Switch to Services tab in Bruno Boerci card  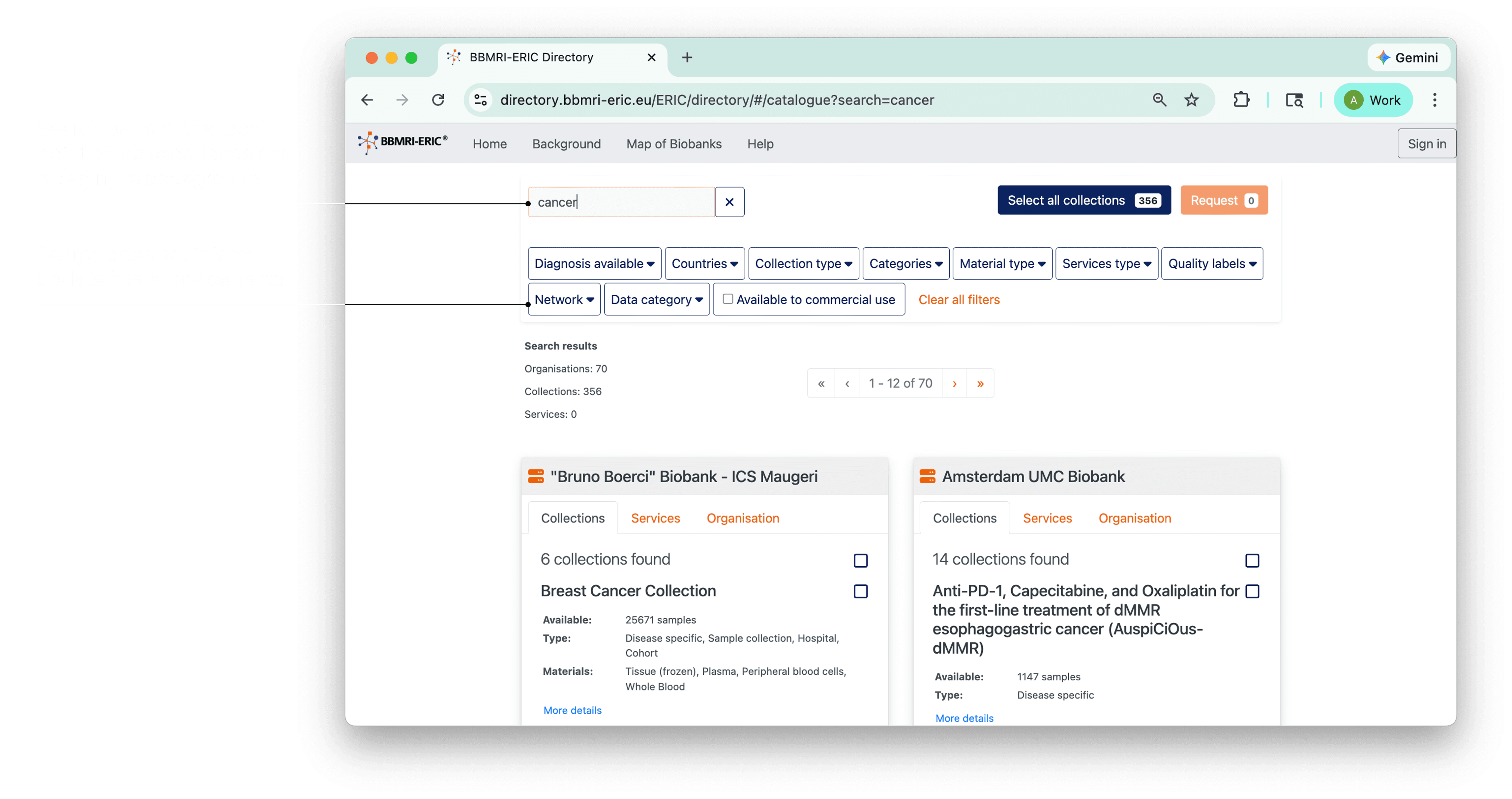655,518
